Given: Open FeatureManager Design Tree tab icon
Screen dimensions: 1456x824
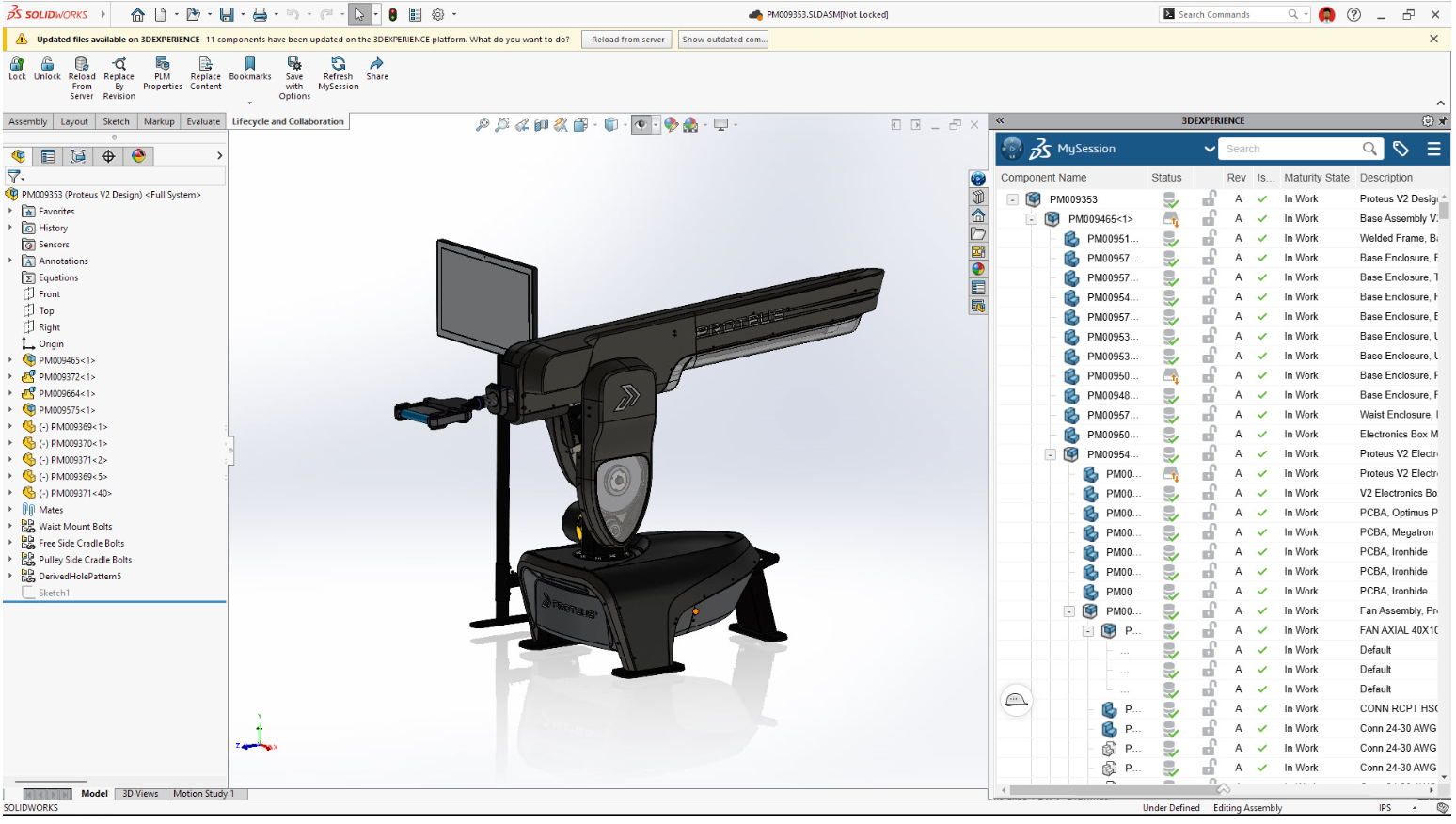Looking at the screenshot, I should (x=18, y=156).
